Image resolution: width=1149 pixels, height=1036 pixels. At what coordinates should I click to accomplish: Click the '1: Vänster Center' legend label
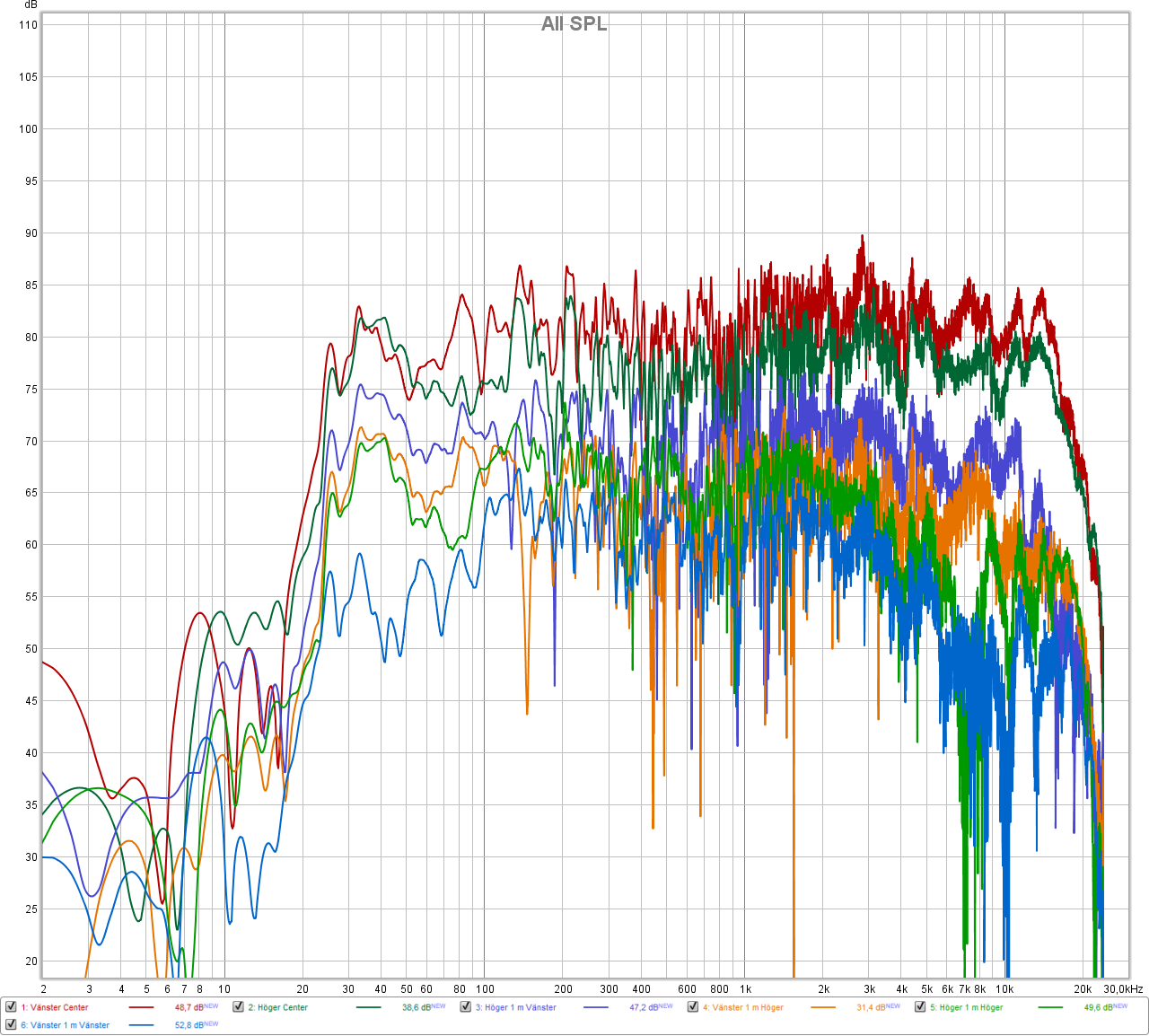click(55, 1007)
